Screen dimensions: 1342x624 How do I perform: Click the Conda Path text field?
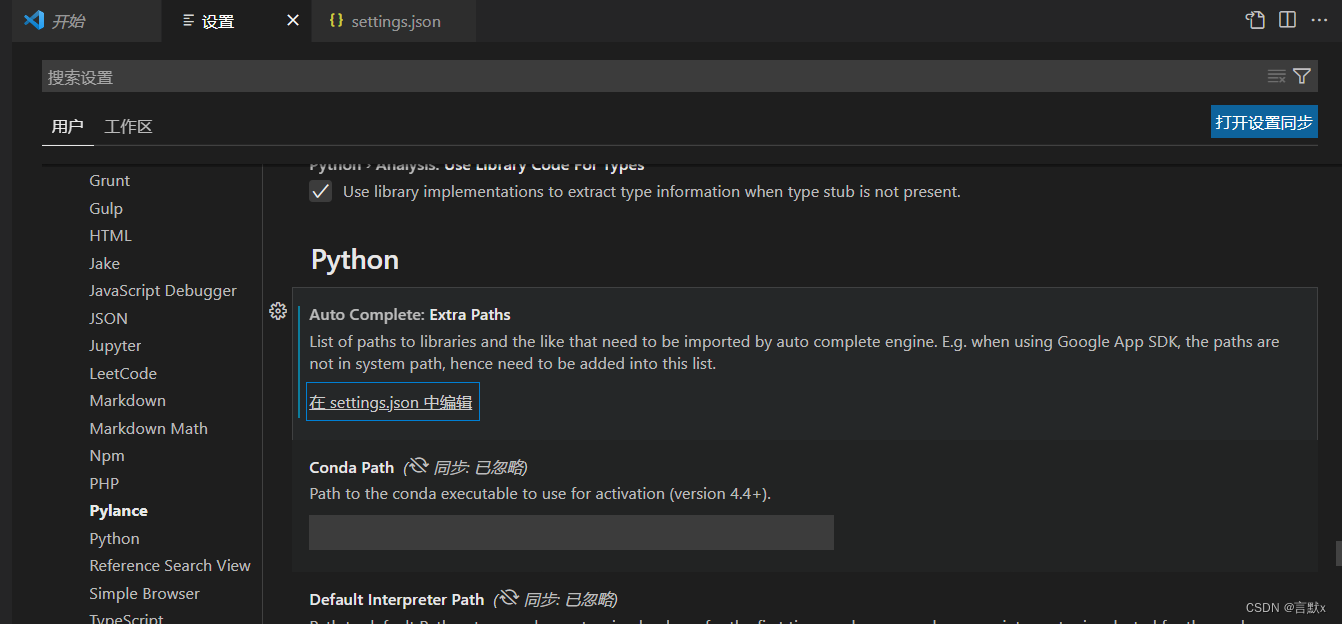(x=571, y=532)
